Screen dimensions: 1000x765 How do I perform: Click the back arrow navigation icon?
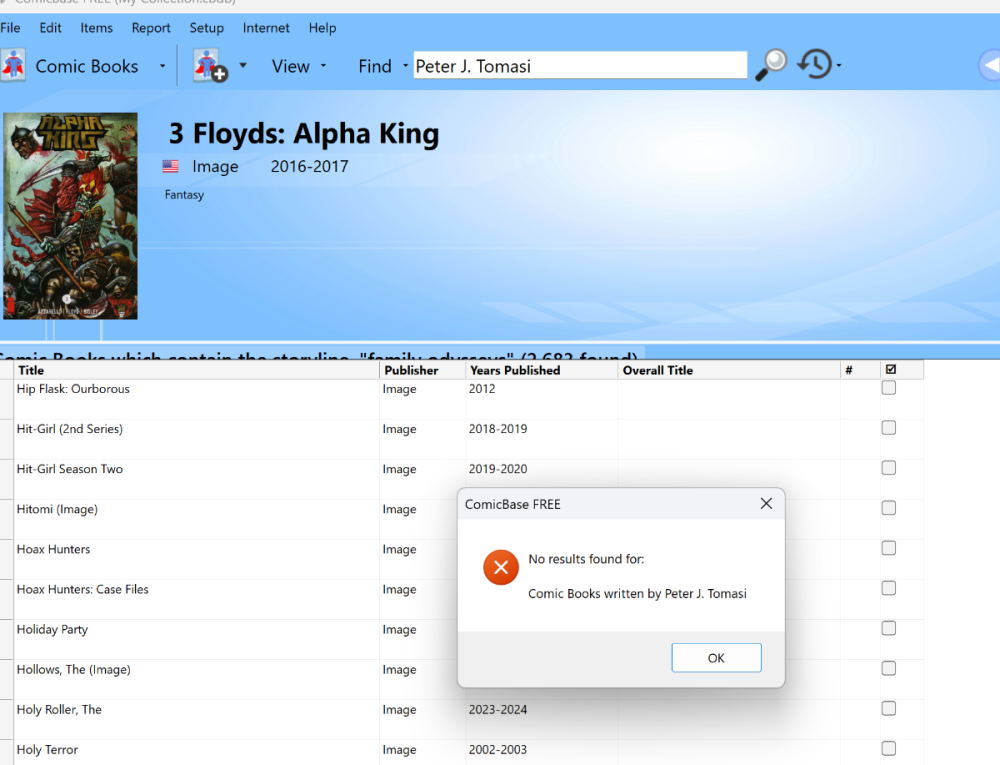pos(989,66)
